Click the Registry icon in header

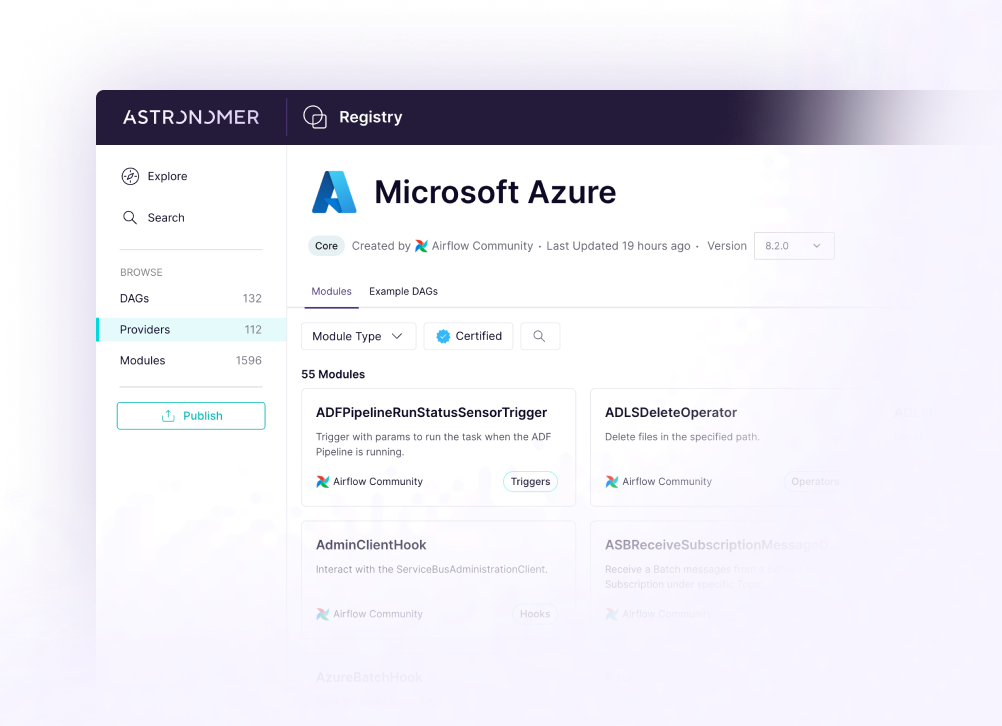click(x=315, y=117)
